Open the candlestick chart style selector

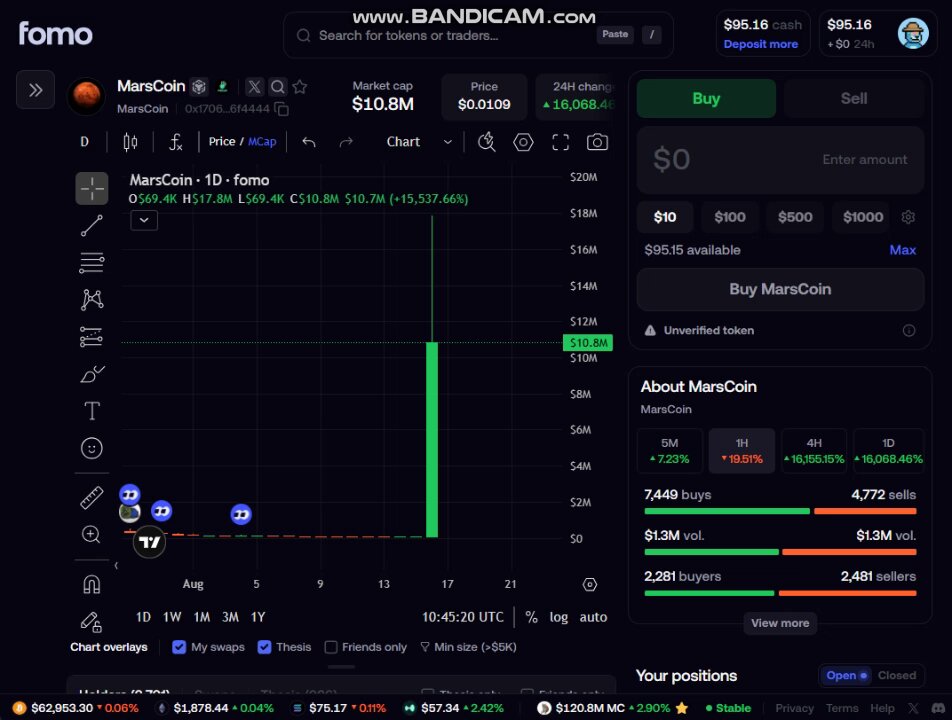pyautogui.click(x=130, y=142)
